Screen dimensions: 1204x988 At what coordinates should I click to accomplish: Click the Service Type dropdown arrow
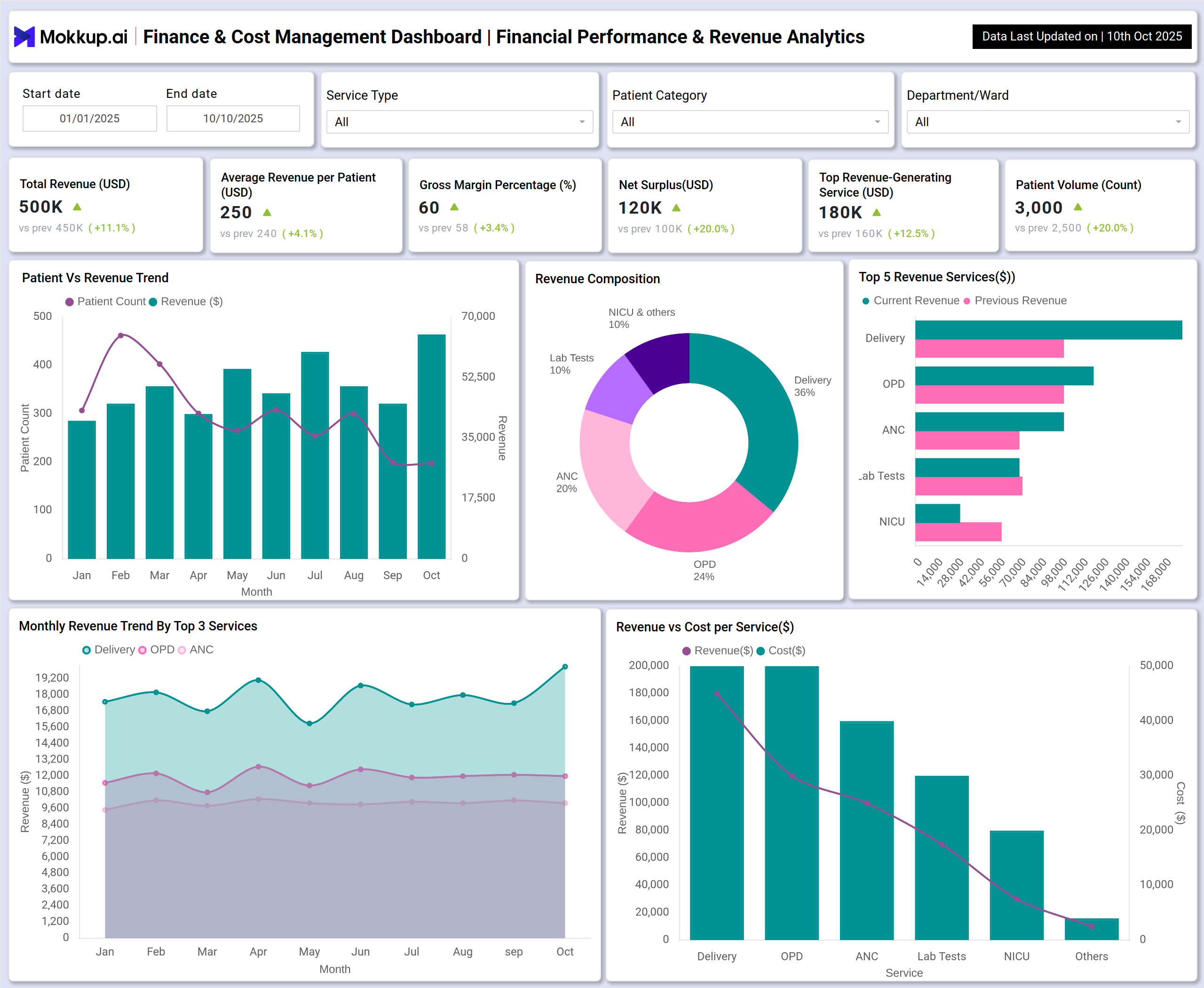582,122
